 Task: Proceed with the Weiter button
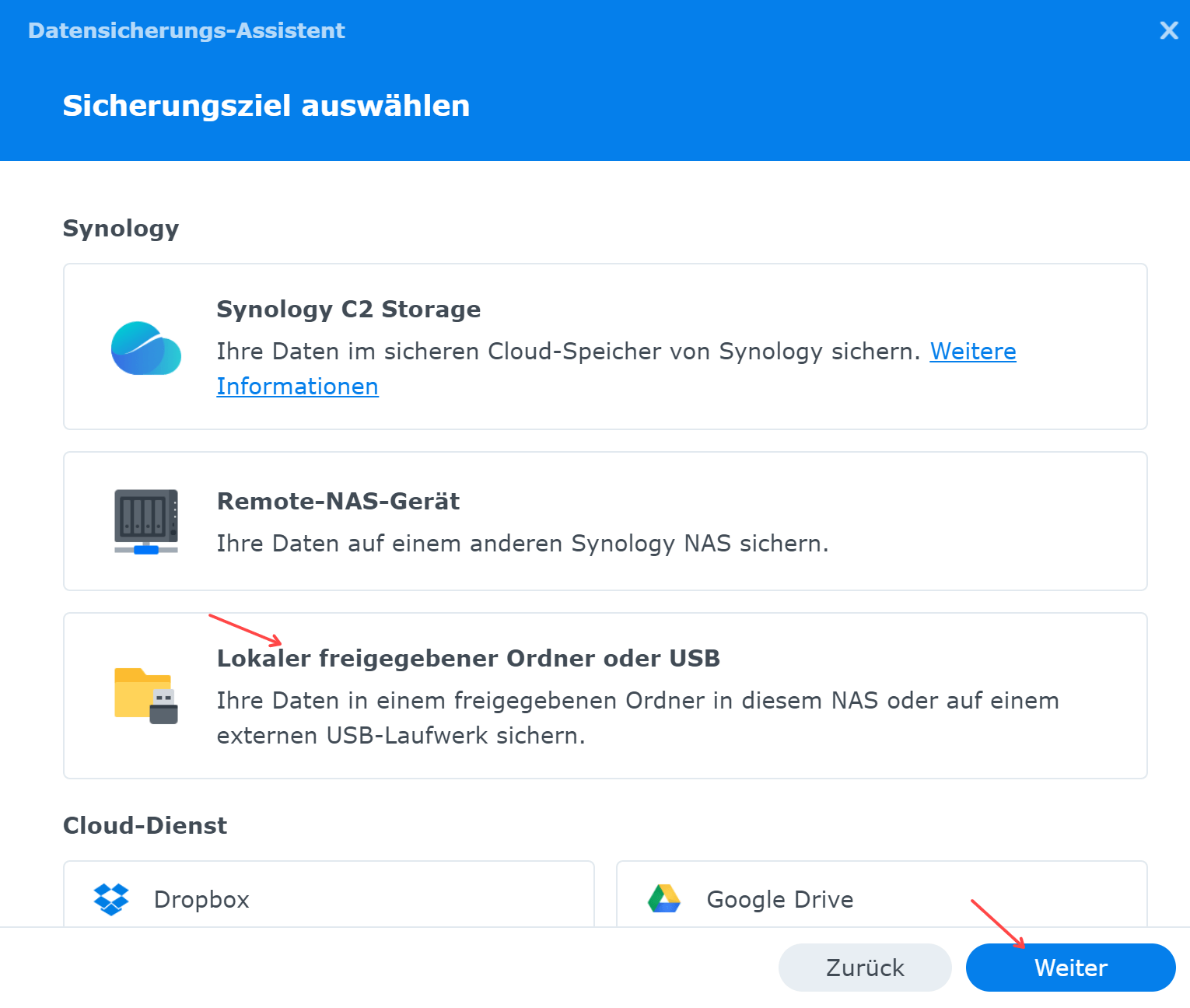pos(1070,968)
